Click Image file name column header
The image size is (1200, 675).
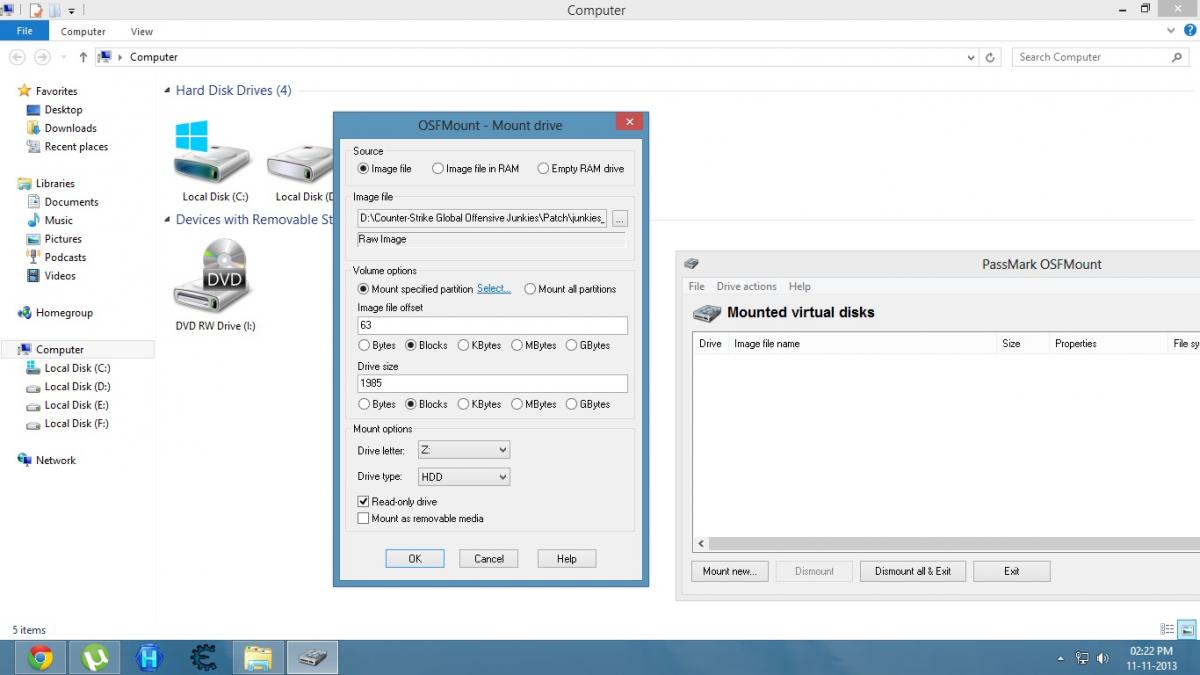(x=863, y=344)
